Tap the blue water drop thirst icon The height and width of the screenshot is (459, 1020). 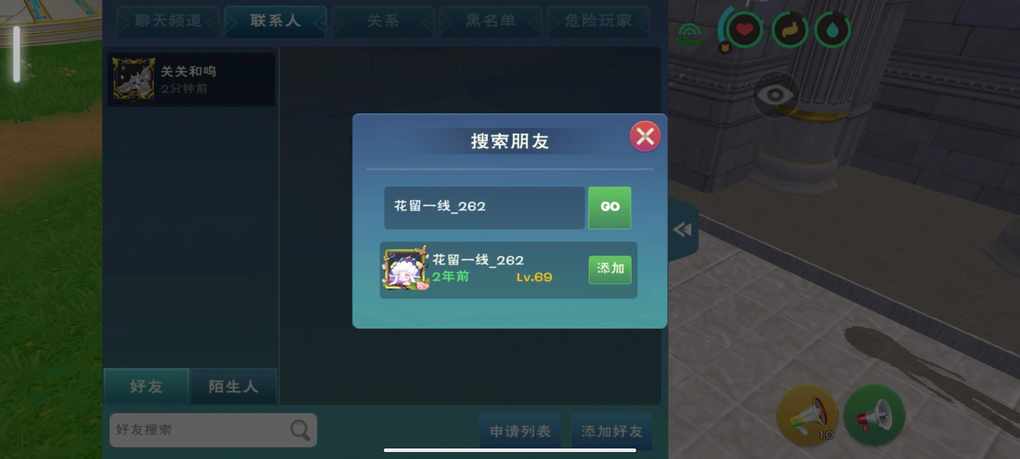click(x=833, y=30)
